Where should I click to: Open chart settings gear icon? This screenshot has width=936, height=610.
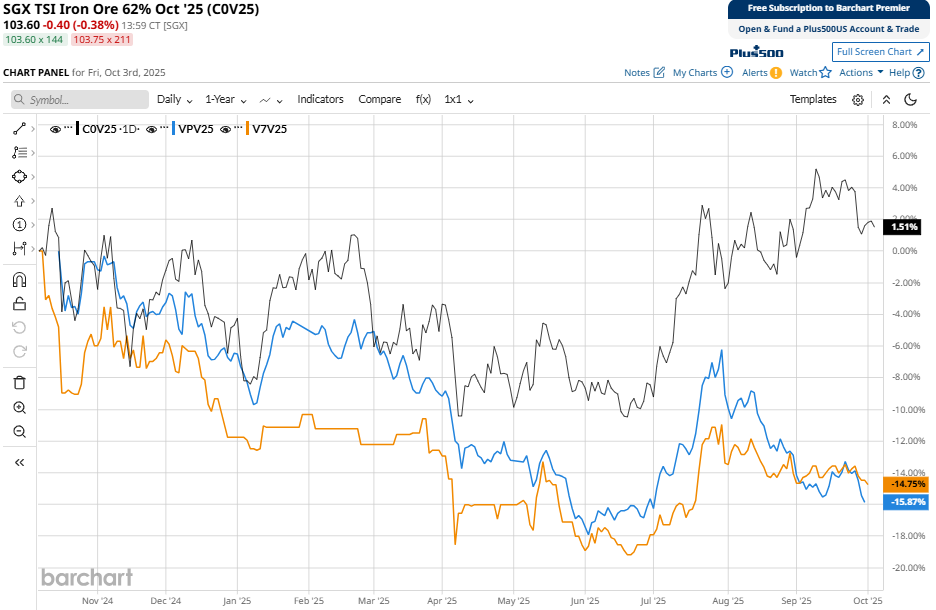click(857, 100)
